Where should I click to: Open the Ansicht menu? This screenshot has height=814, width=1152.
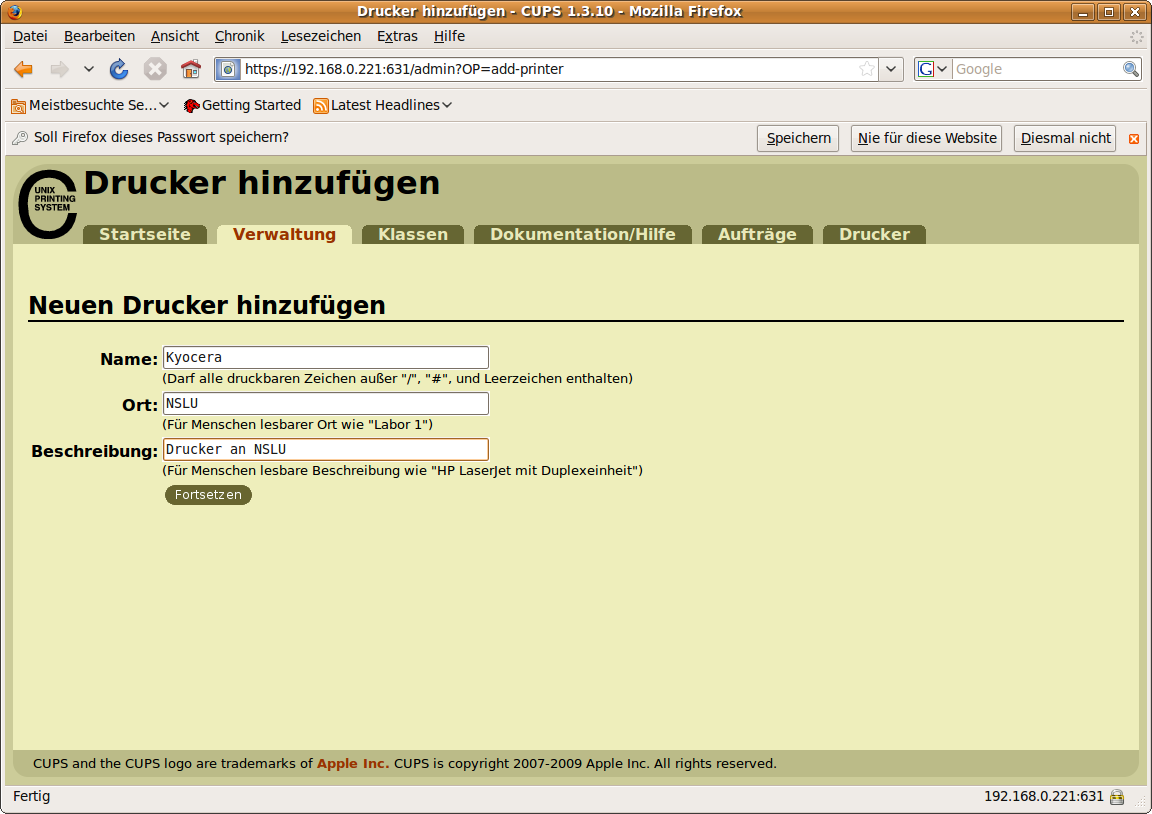point(175,36)
